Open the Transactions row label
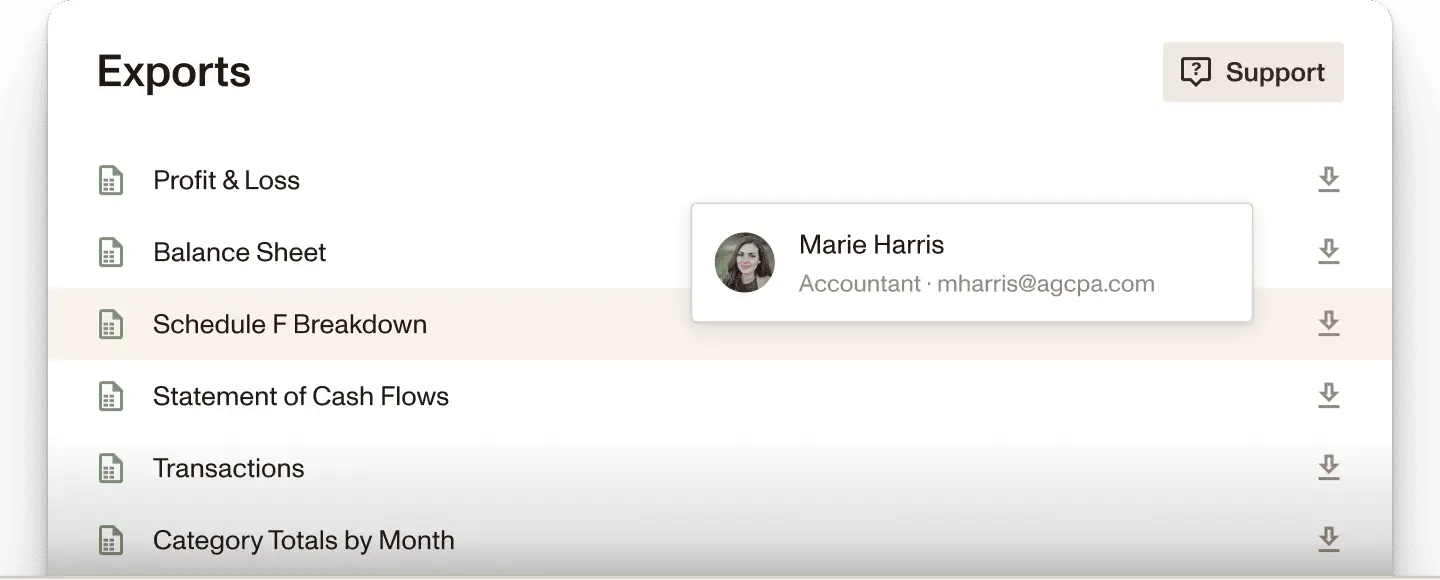The width and height of the screenshot is (1440, 580). point(228,468)
